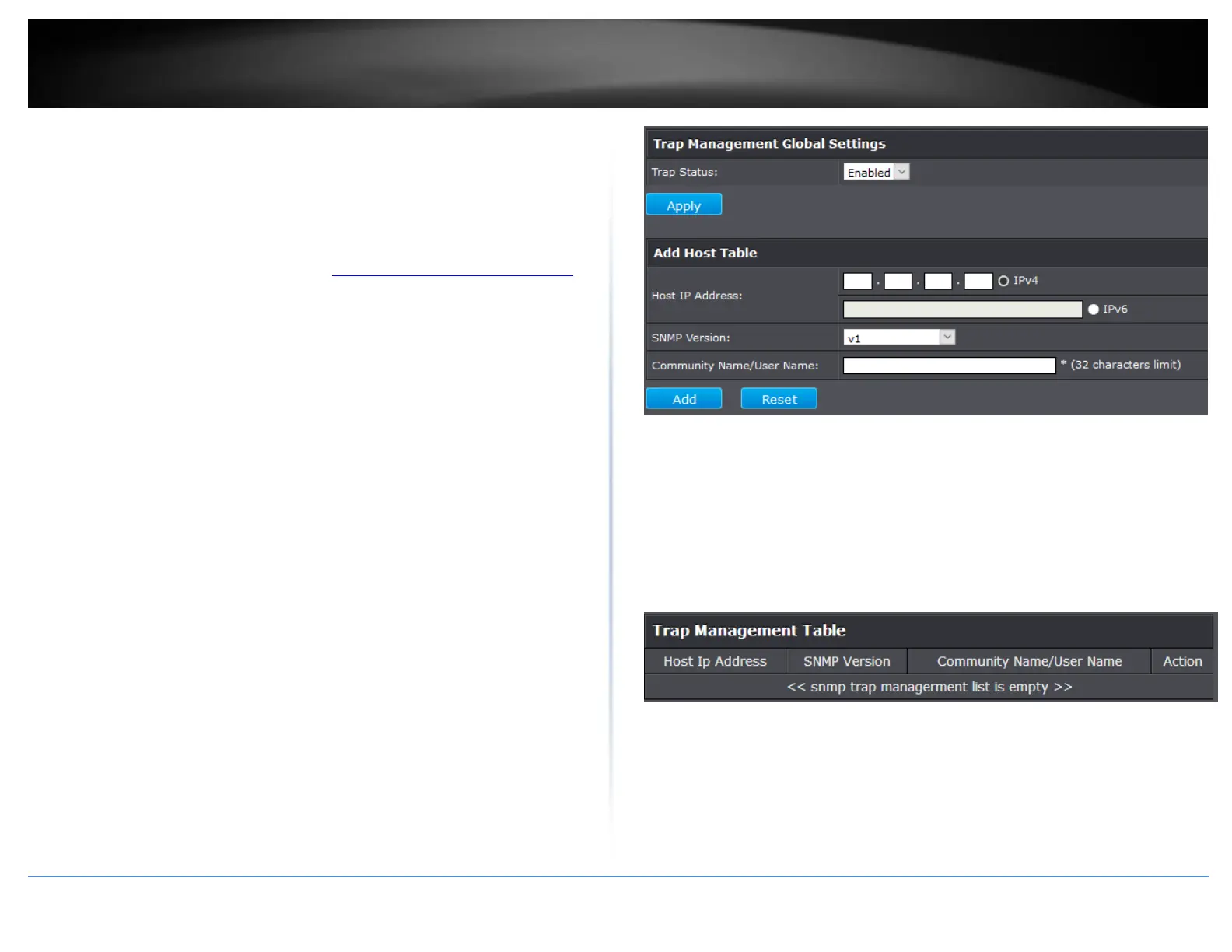Click Trap Management Global Settings heading
1232x952 pixels.
coord(769,144)
